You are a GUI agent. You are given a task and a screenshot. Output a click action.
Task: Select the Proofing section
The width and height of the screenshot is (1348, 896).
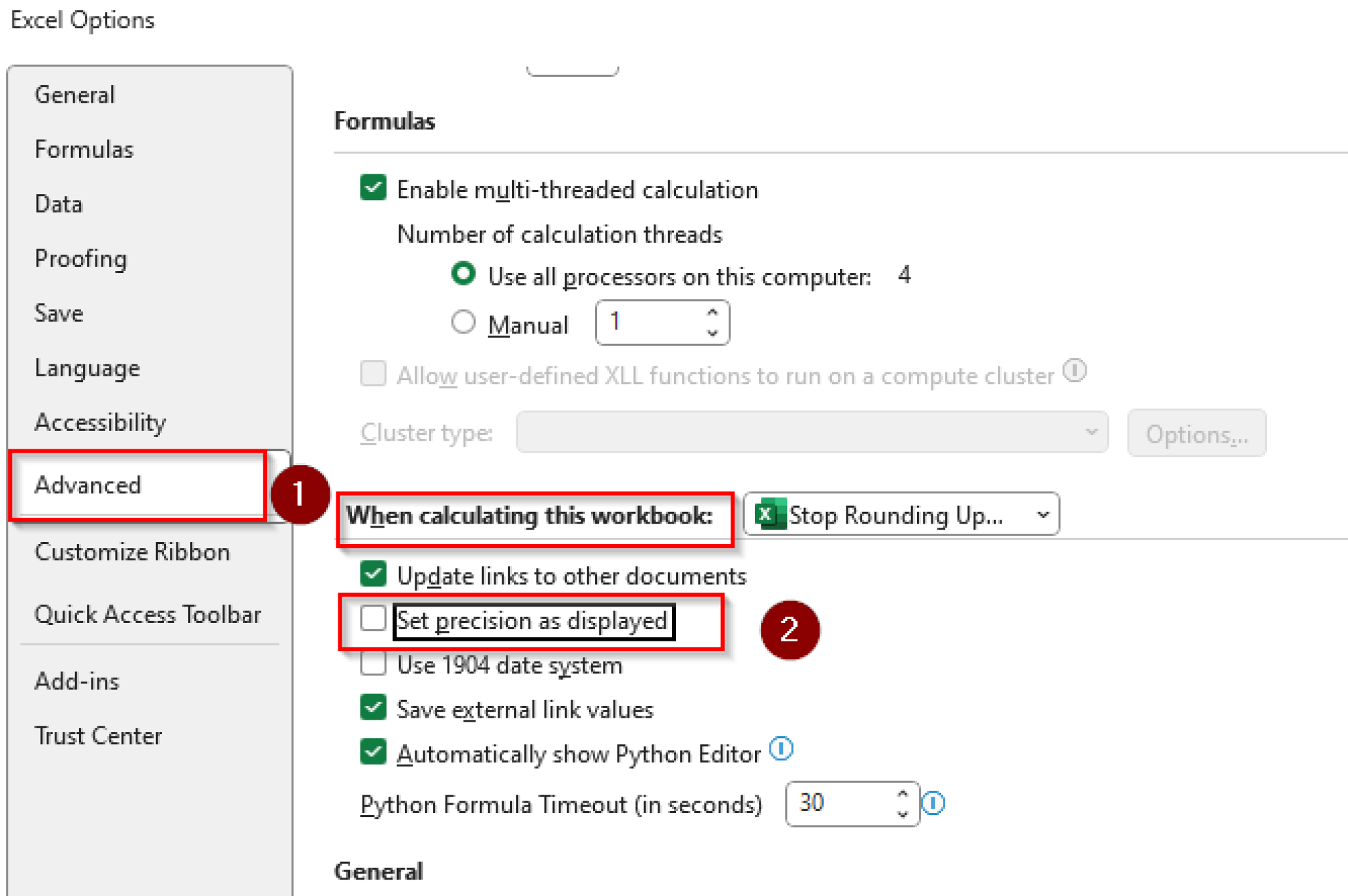coord(80,259)
